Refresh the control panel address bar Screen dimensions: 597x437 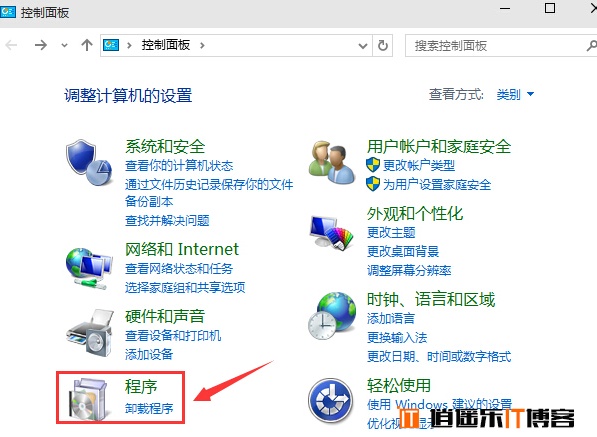click(383, 46)
